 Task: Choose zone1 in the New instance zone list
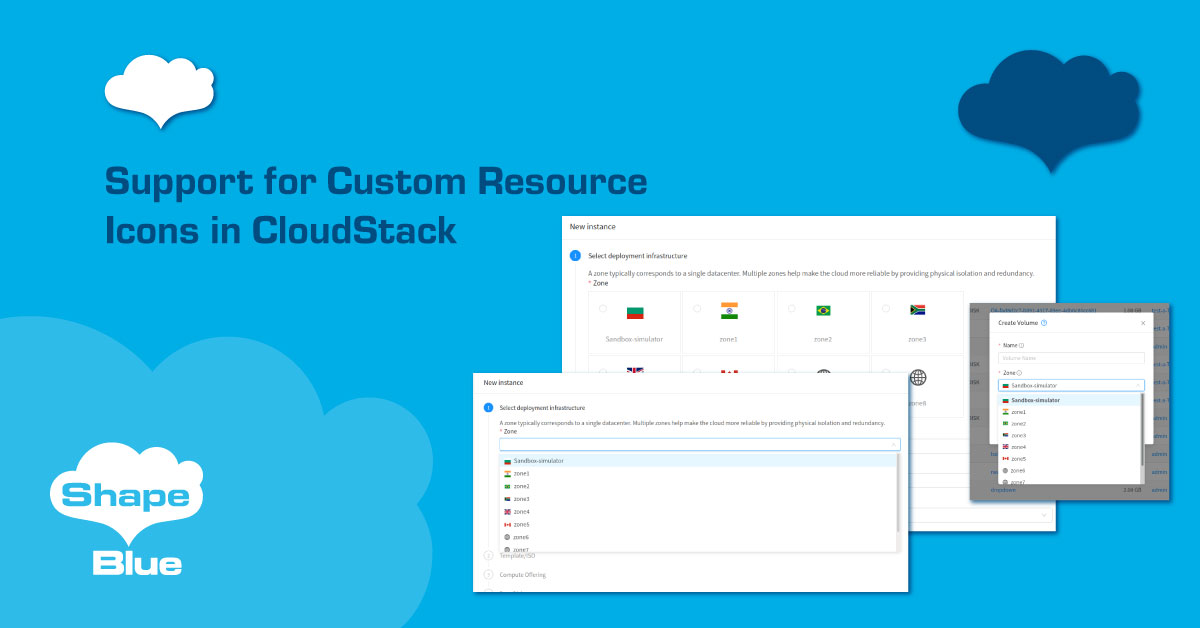tap(699, 473)
